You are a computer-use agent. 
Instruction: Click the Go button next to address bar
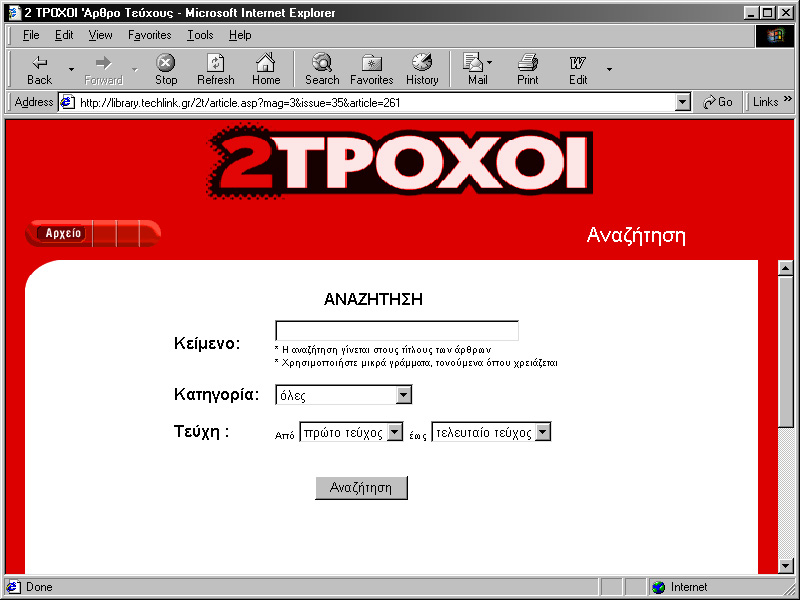tap(718, 102)
